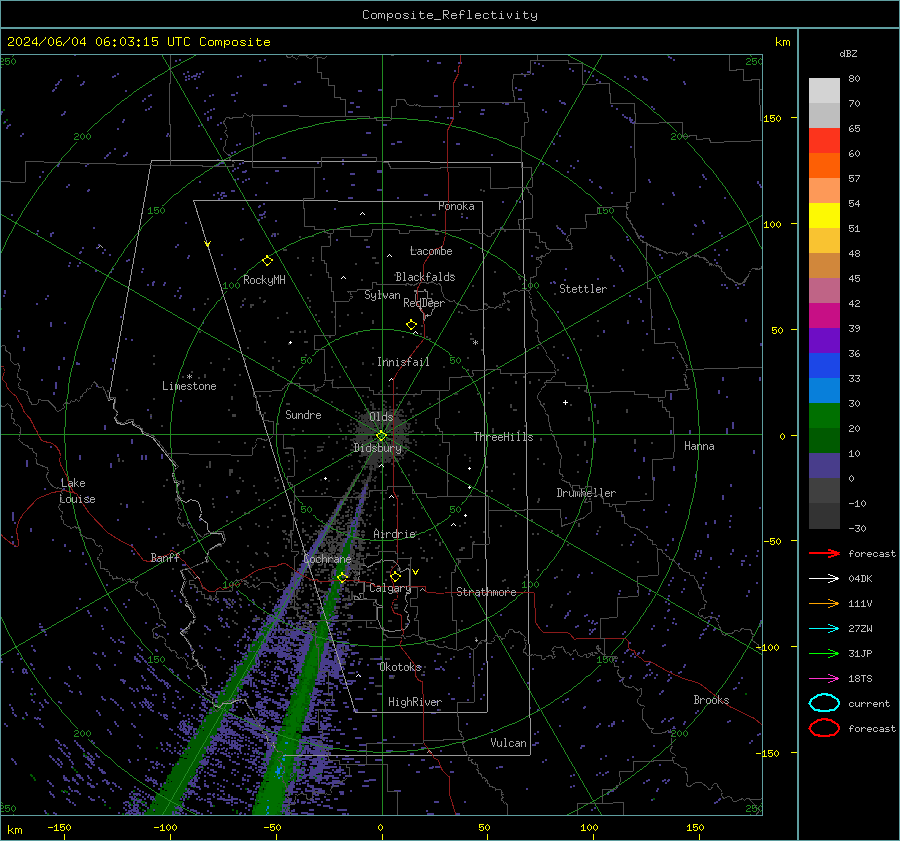
Task: Click the Calgary city label
Action: coord(390,588)
